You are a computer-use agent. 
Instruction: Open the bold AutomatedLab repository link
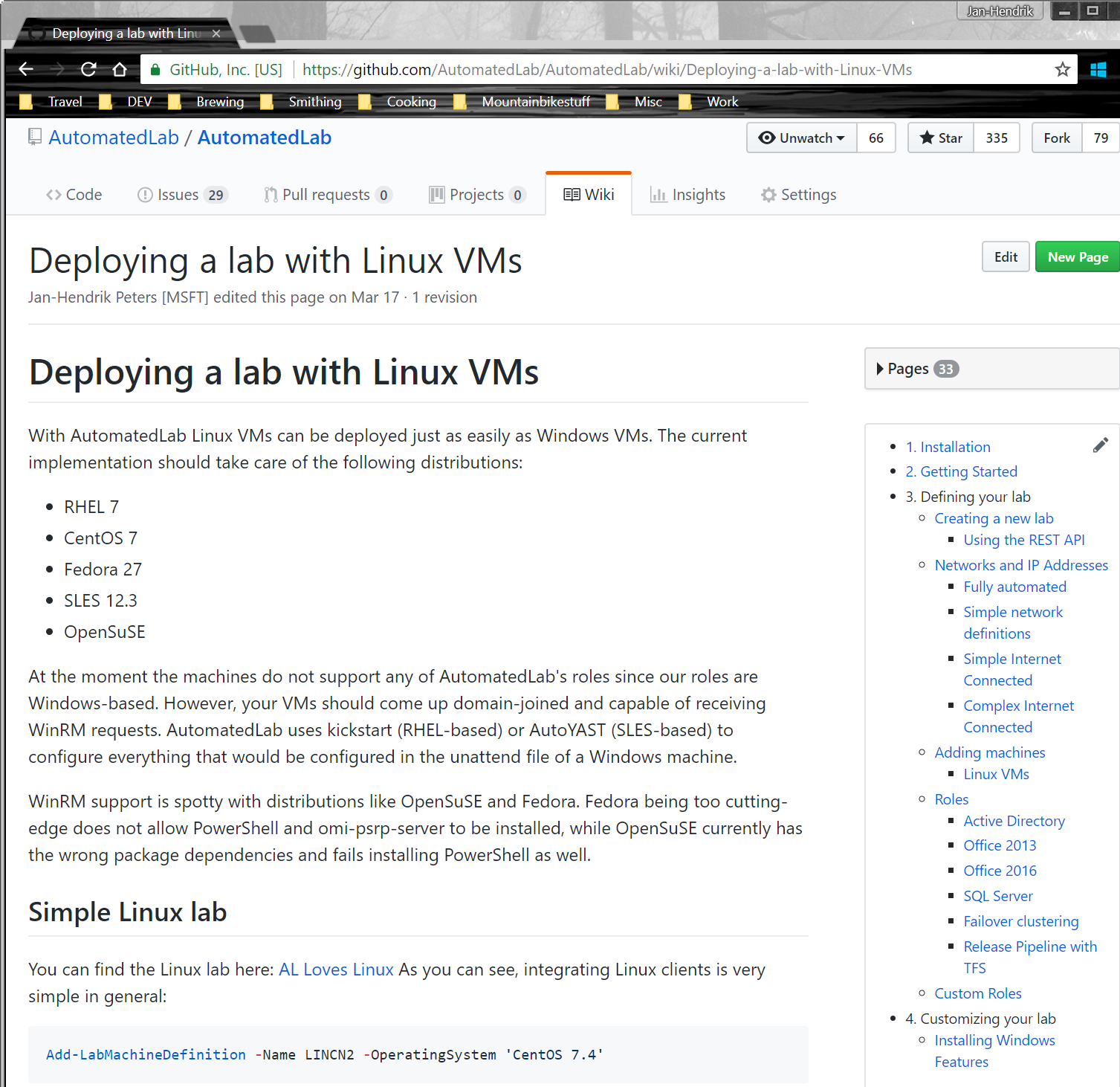(265, 138)
